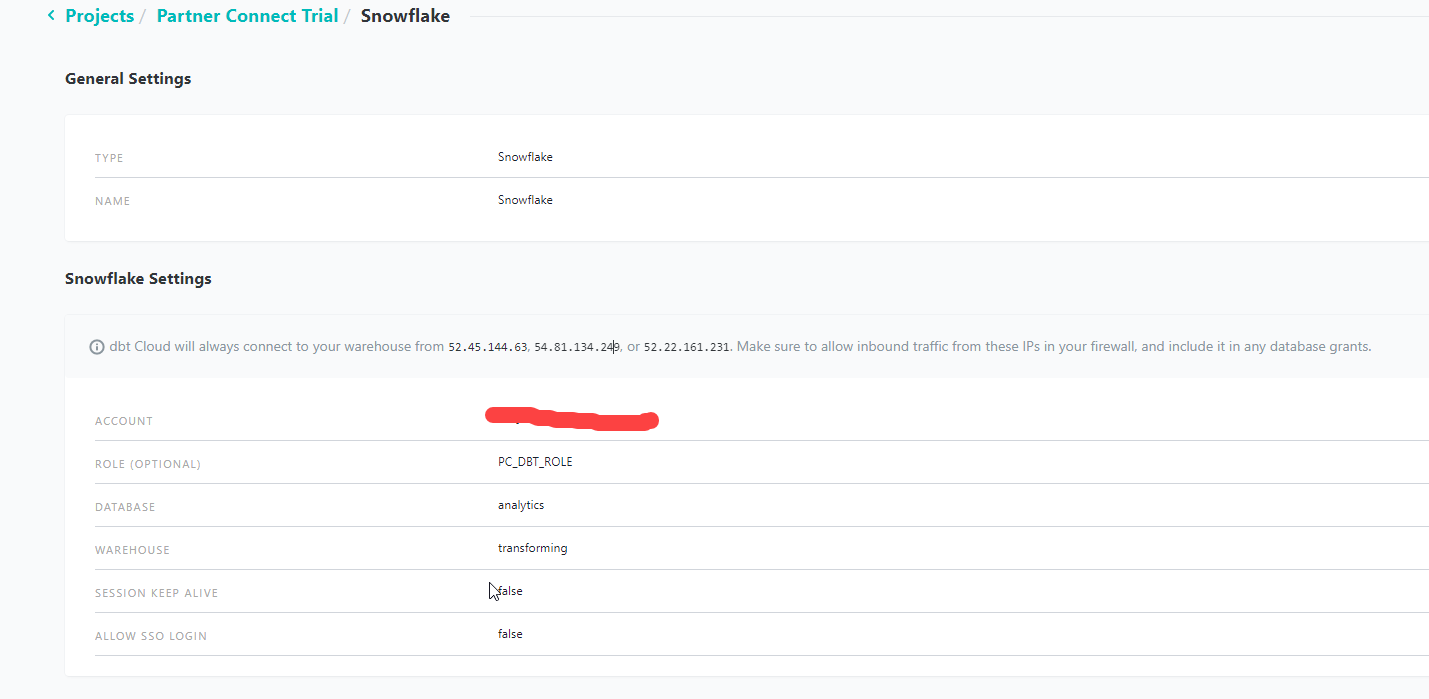Click false value for Allow SSO Login
The width and height of the screenshot is (1429, 699).
[510, 634]
